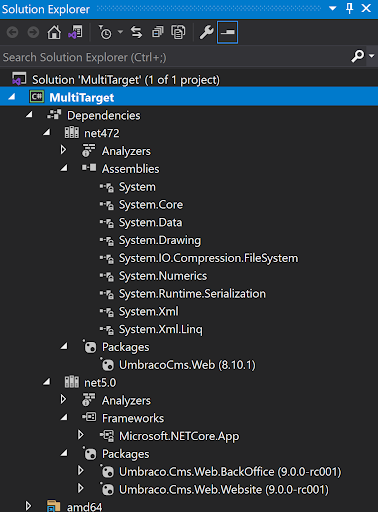This screenshot has height=512, width=378.
Task: Expand Umbraco.Cms.Web.Website package
Action: point(81,489)
